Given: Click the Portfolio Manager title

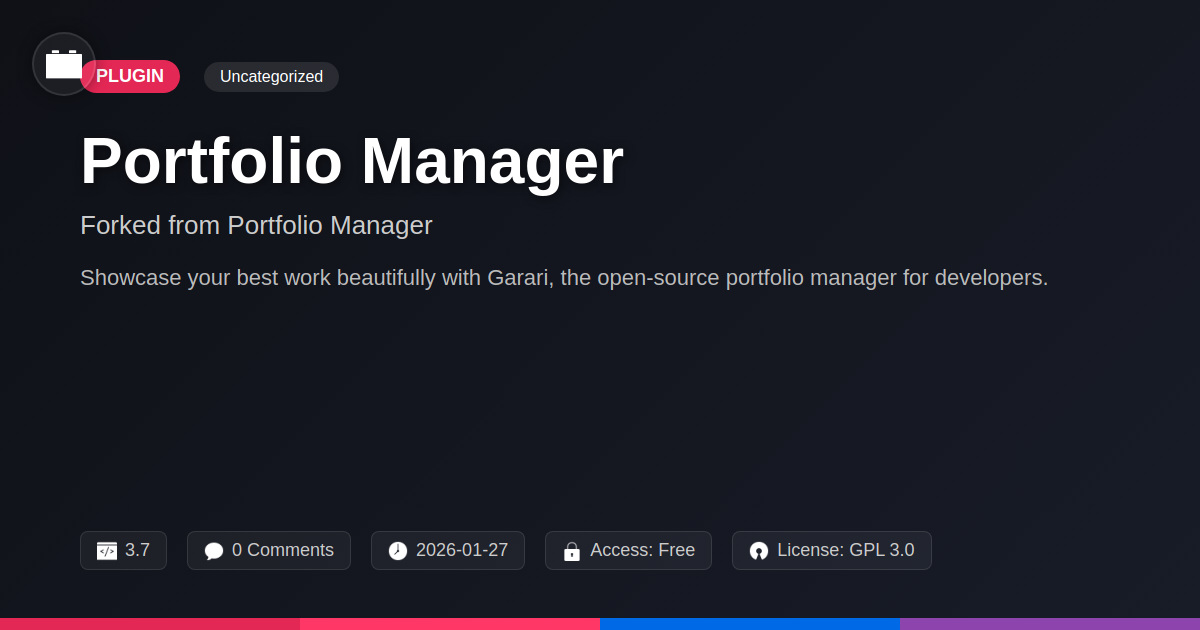Looking at the screenshot, I should click(x=352, y=161).
